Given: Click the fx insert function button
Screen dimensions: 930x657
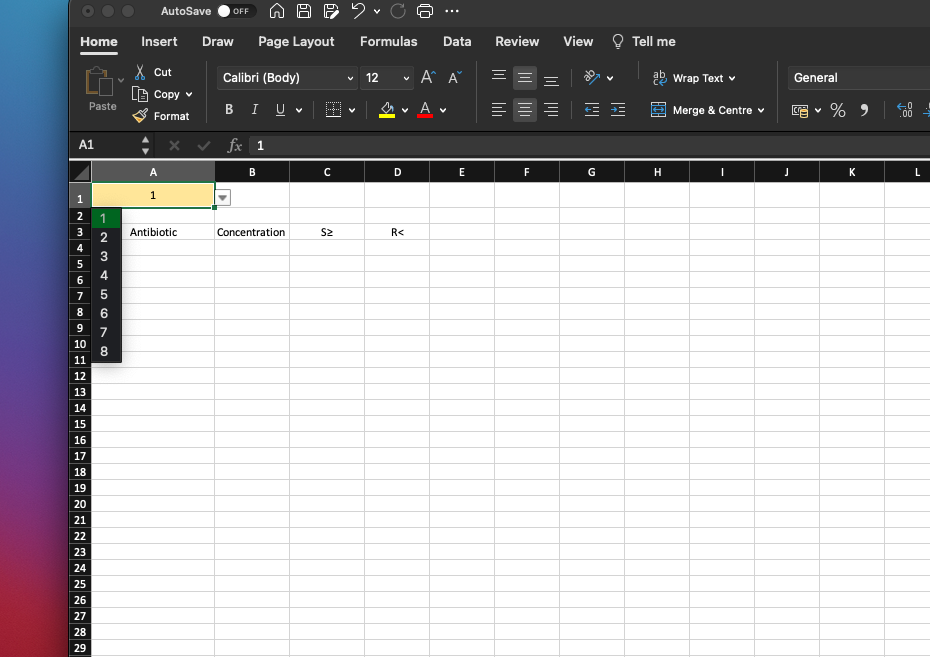Looking at the screenshot, I should tap(235, 146).
